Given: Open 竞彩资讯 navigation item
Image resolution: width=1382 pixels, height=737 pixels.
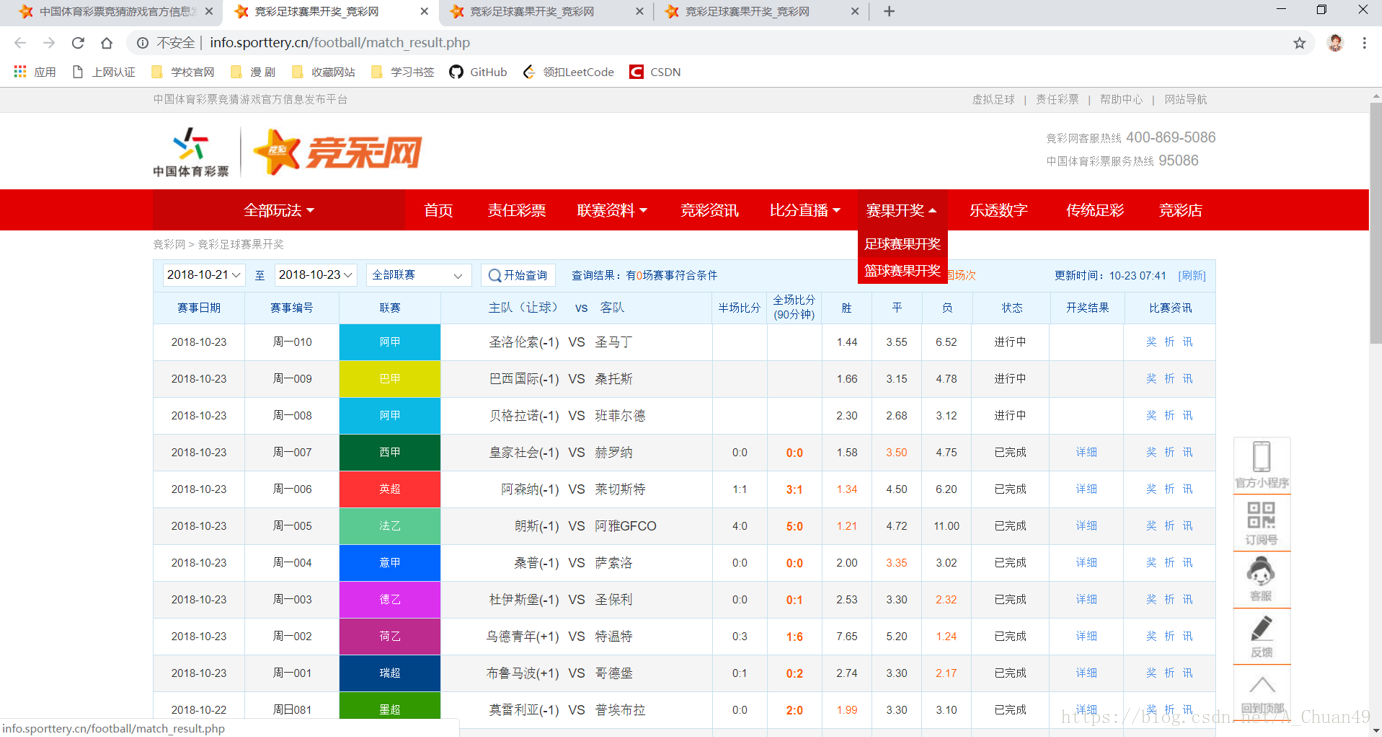Looking at the screenshot, I should click(x=709, y=210).
